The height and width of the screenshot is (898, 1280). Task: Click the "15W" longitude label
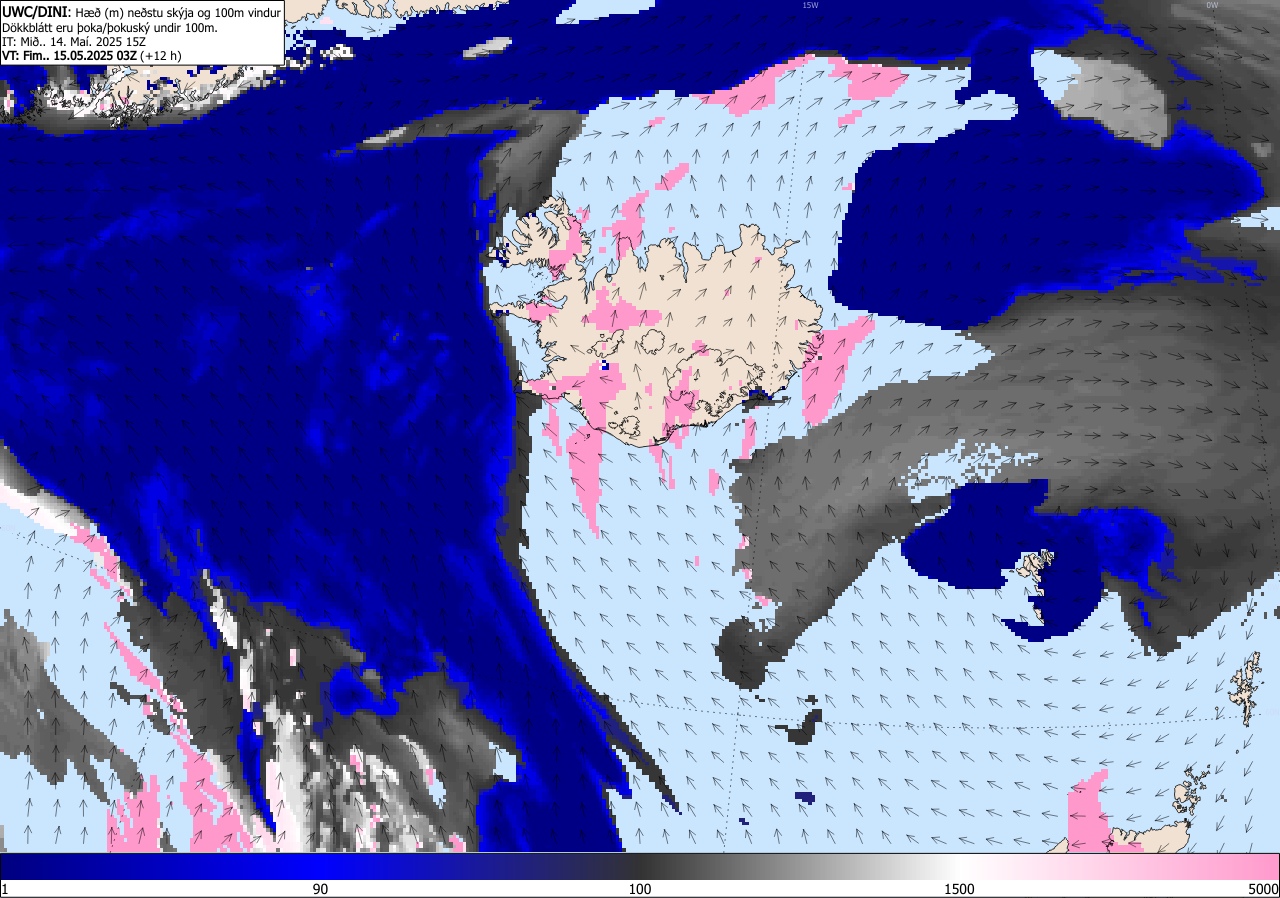pos(810,5)
